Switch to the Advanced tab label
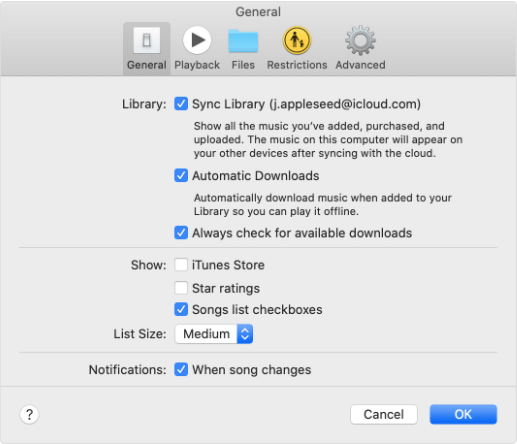The height and width of the screenshot is (444, 517). [x=360, y=65]
